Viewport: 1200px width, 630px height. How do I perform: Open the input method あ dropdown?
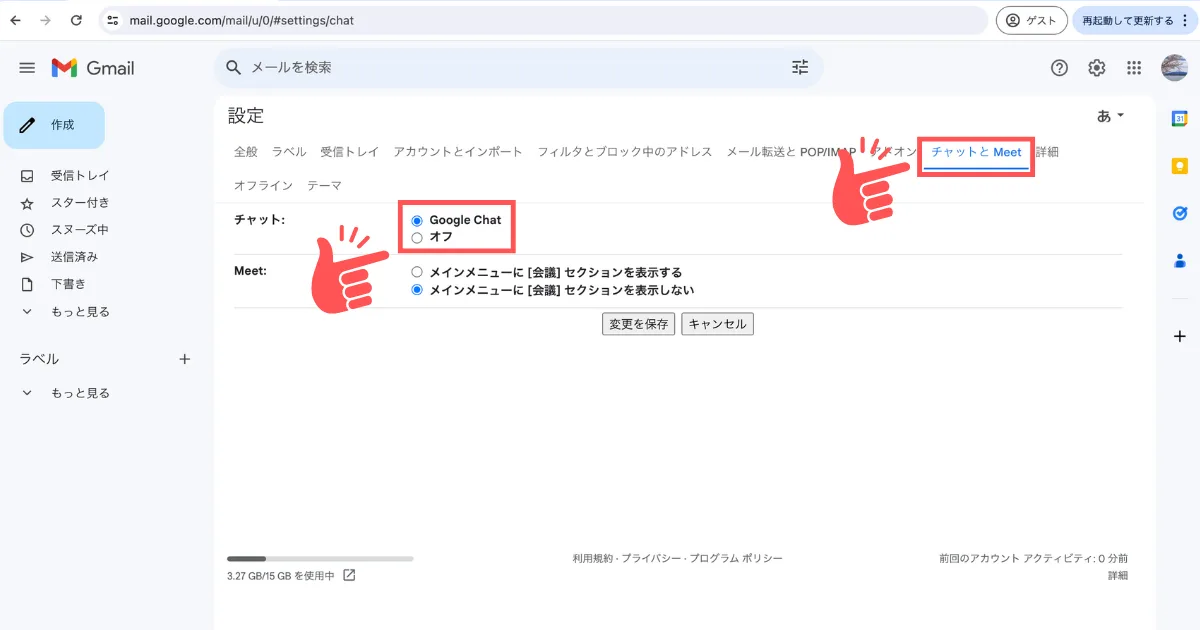tap(1111, 116)
